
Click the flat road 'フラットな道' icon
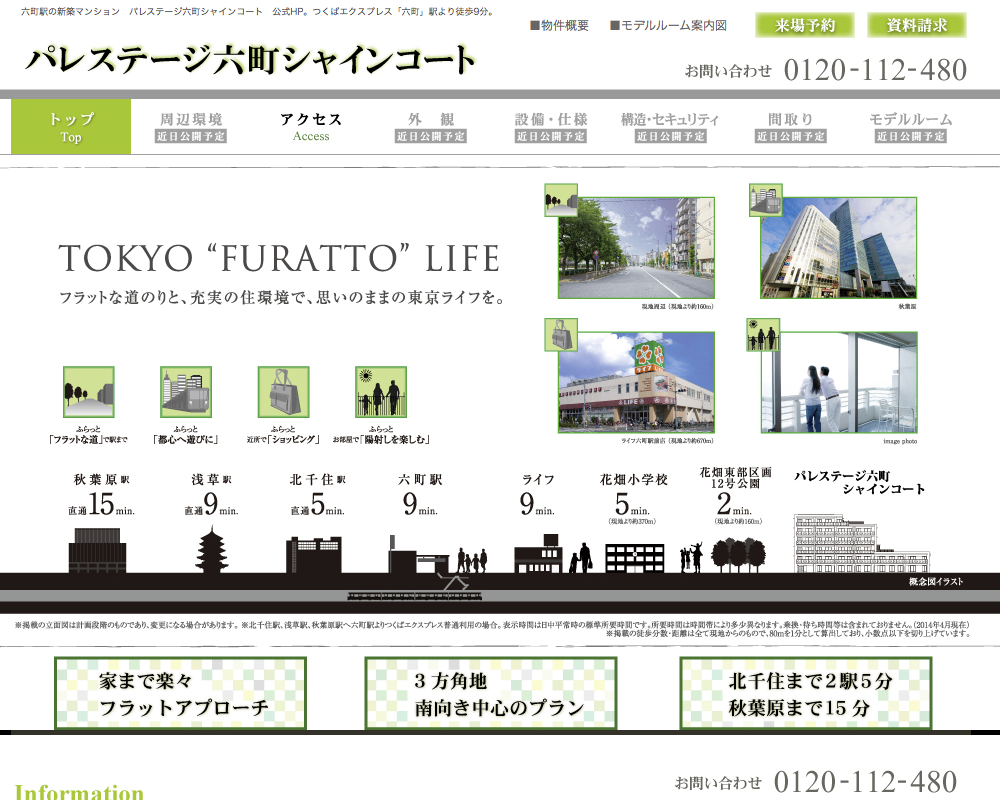point(88,392)
